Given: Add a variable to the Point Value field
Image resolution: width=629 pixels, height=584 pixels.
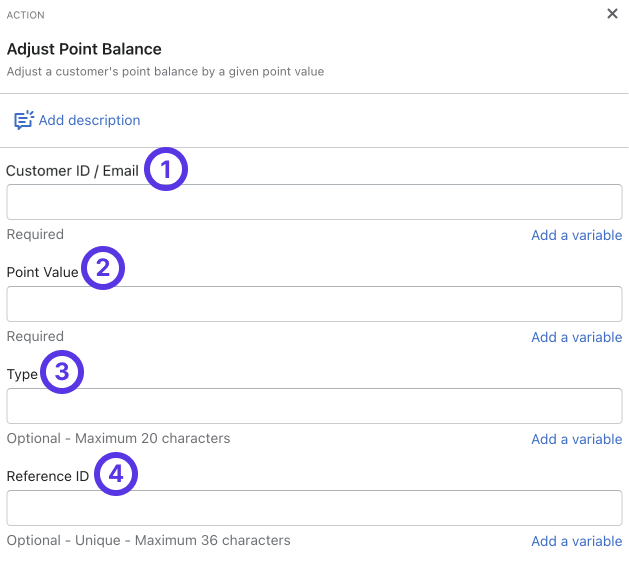Looking at the screenshot, I should tap(576, 337).
